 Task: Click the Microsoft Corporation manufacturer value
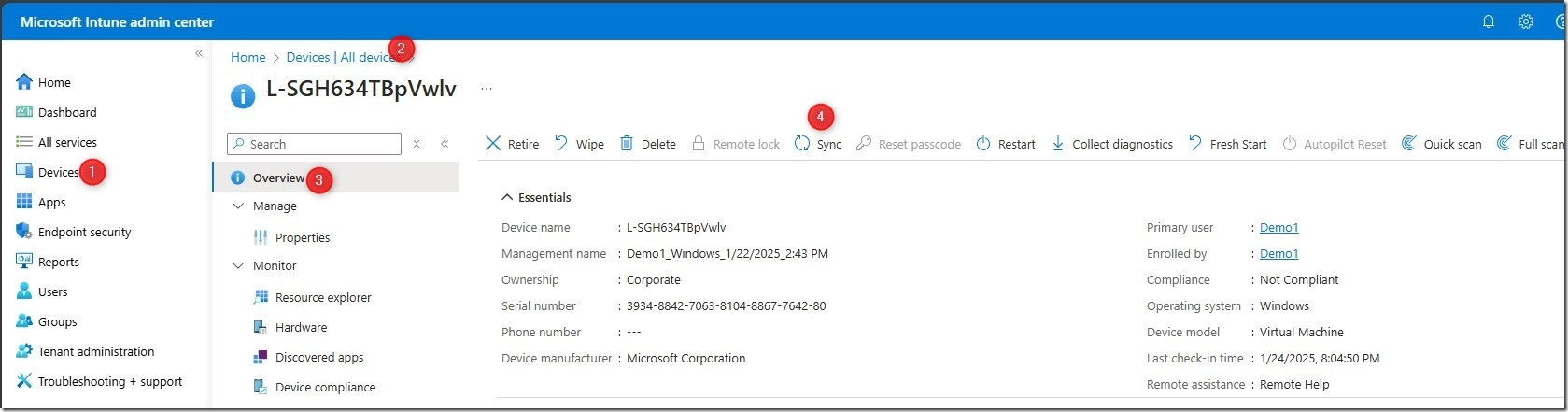tap(686, 358)
